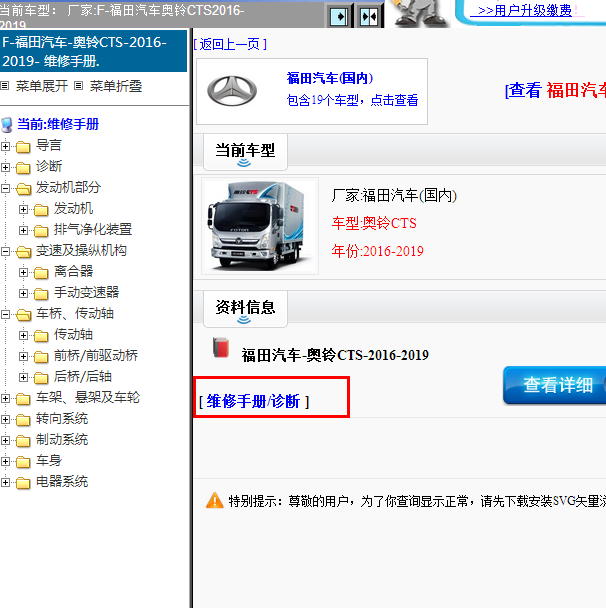Click the 菜单展开 list icon
This screenshot has width=606, height=608.
5,86
